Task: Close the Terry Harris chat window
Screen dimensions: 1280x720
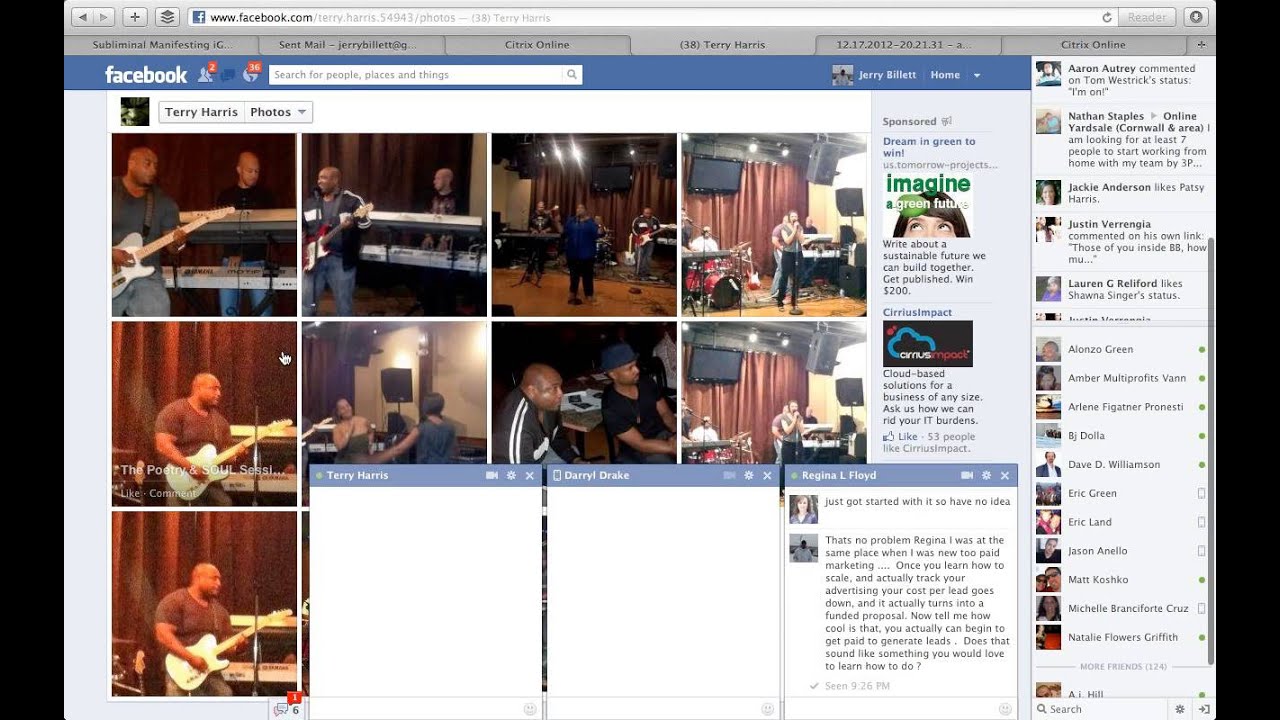Action: click(530, 476)
